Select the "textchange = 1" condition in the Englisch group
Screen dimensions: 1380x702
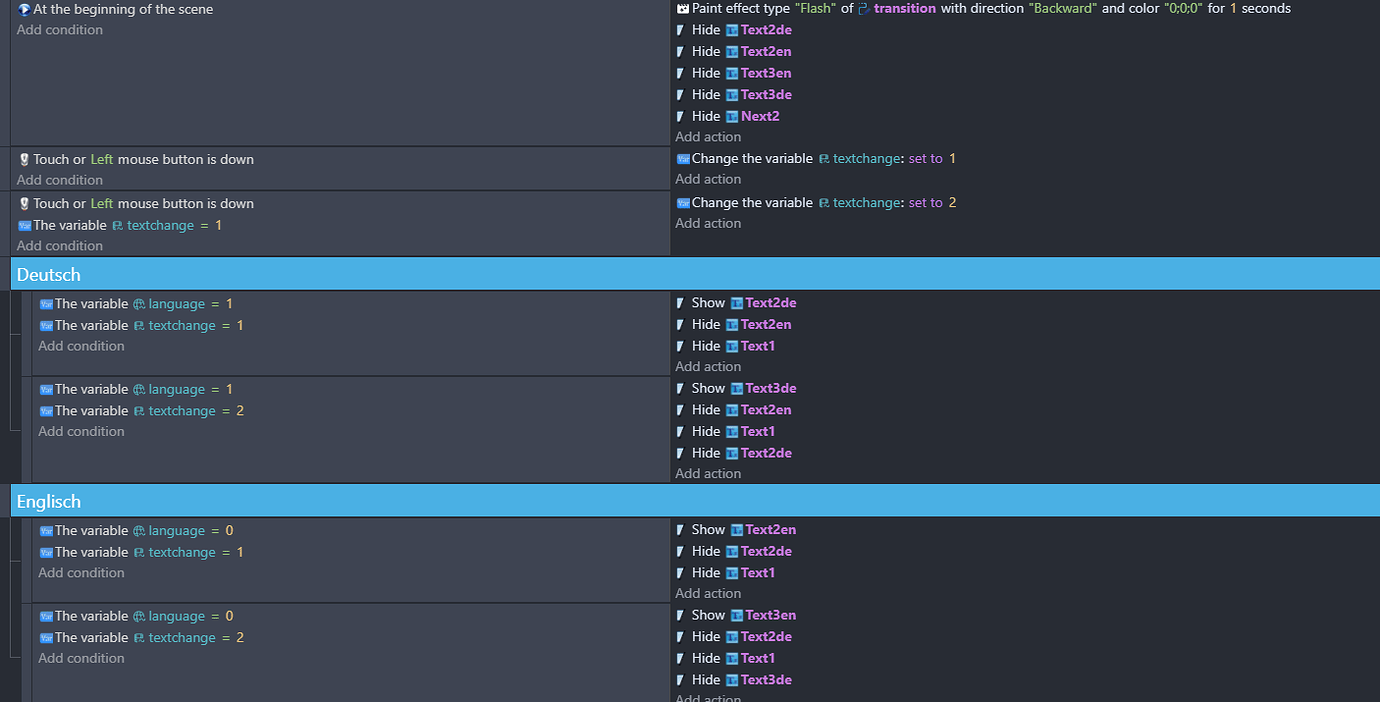coord(141,553)
